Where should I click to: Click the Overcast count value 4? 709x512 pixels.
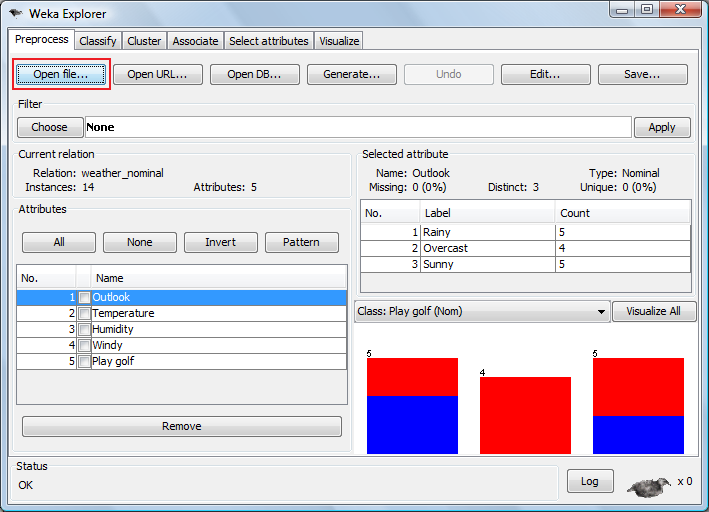pyautogui.click(x=623, y=248)
